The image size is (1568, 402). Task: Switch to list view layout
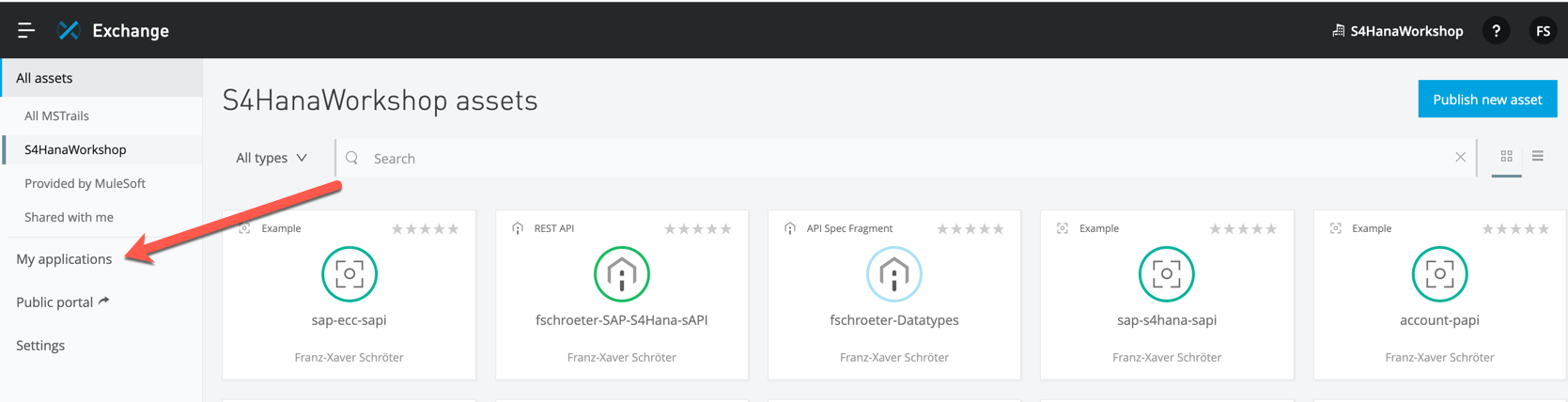1538,156
